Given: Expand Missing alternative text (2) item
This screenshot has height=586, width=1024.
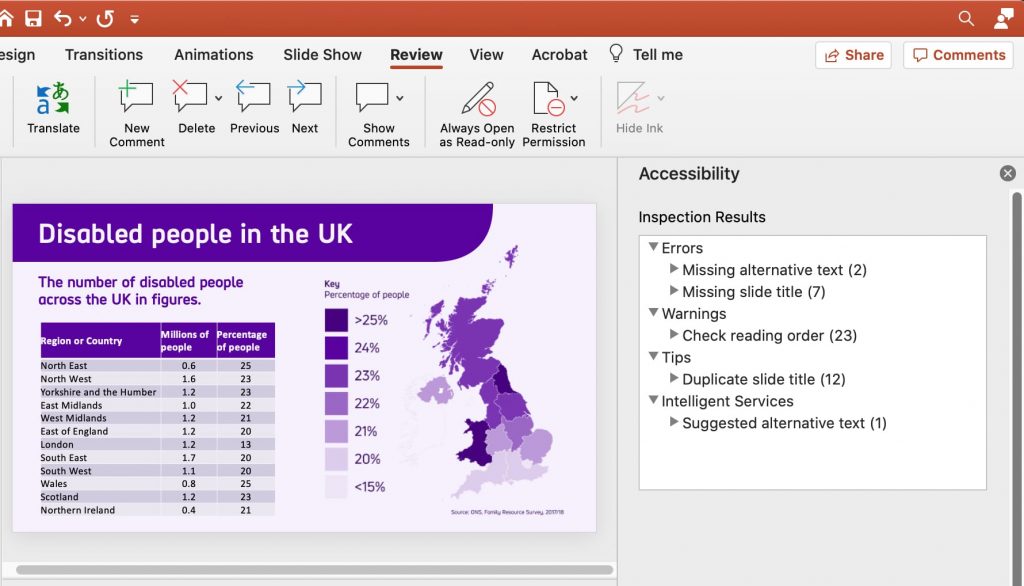Looking at the screenshot, I should pyautogui.click(x=675, y=270).
